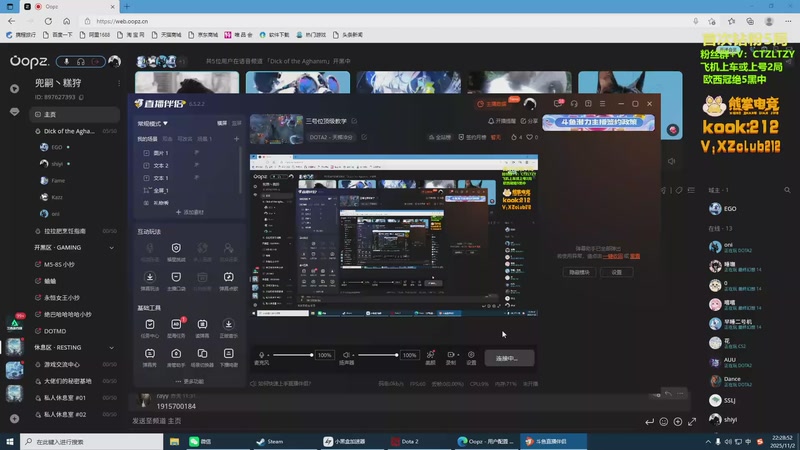Viewport: 800px width, 450px height.
Task: Open the discover compass icon in Oopz sidebar
Action: [x=14, y=89]
